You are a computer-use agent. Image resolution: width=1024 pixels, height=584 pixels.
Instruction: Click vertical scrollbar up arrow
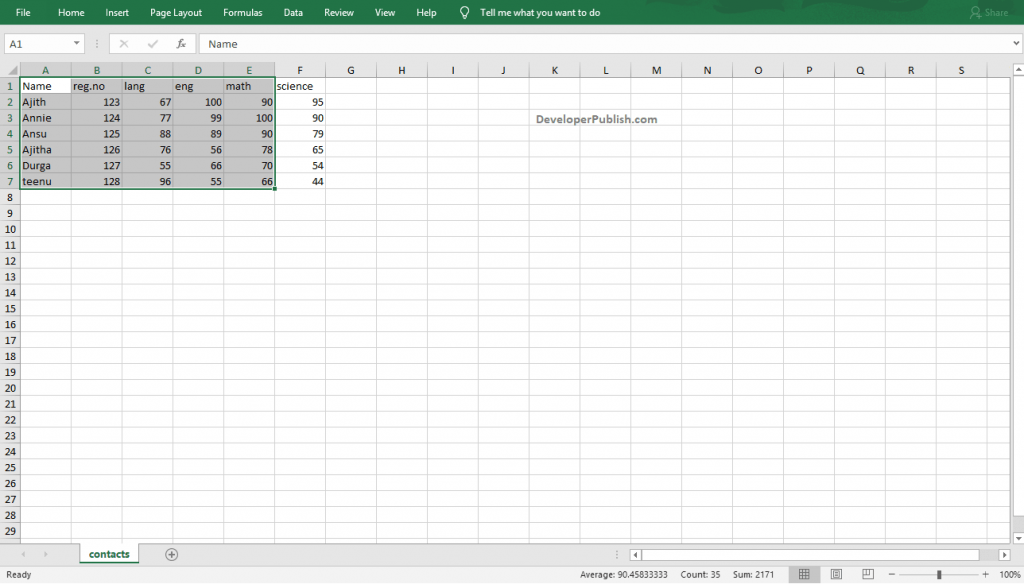(1017, 69)
